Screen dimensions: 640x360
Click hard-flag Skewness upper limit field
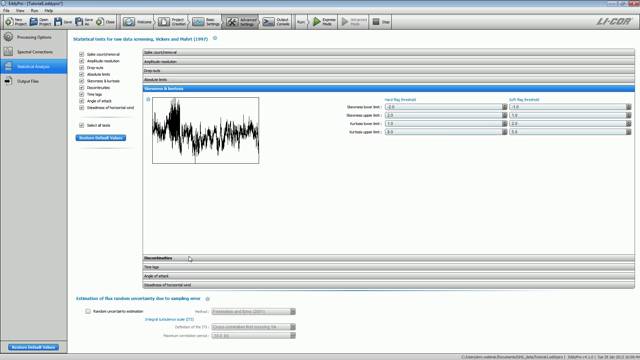[x=446, y=116]
